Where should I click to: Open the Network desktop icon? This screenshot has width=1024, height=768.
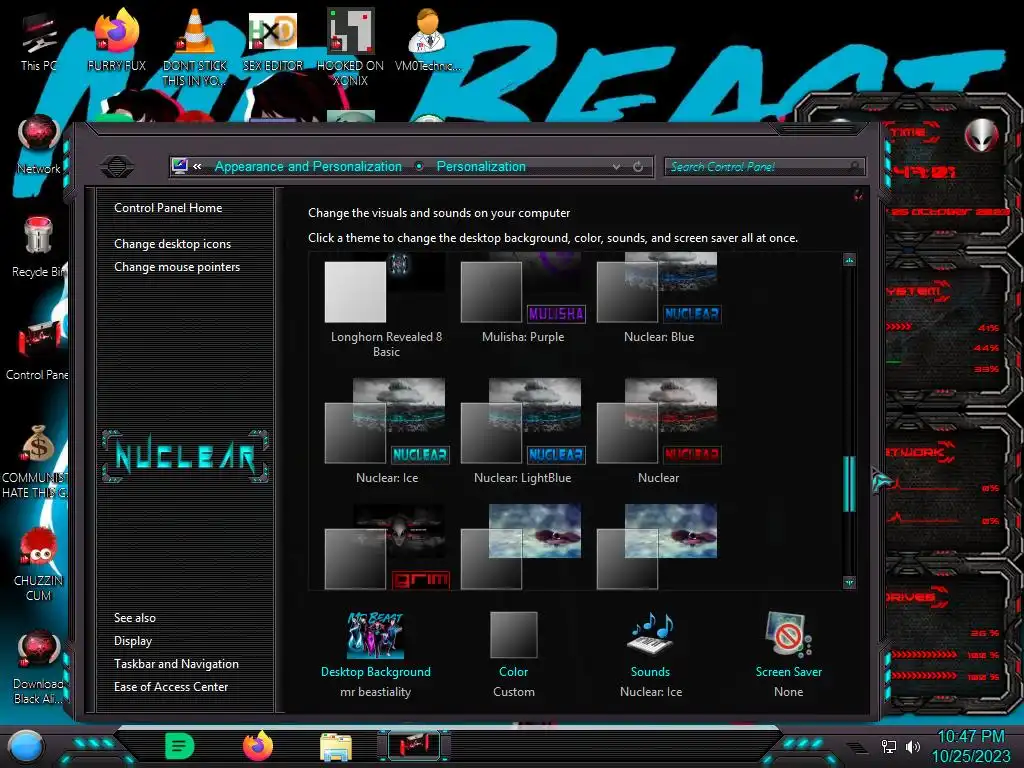coord(39,145)
